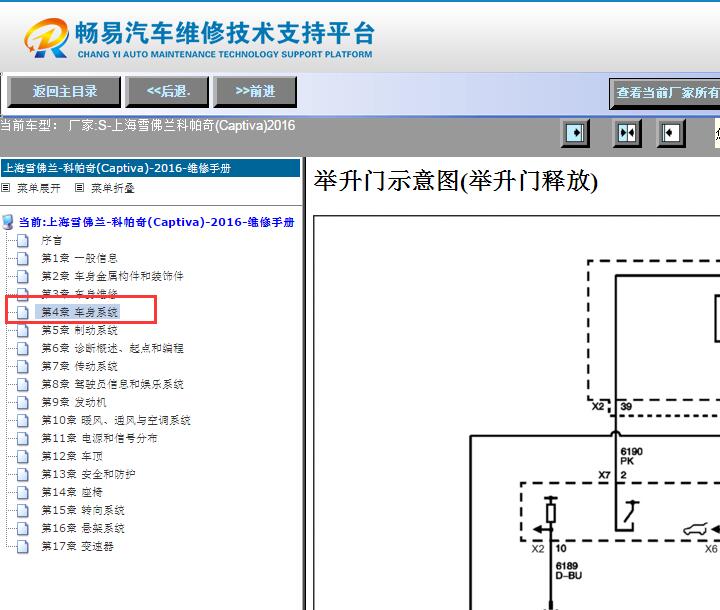Click the page icon beside 序言
The width and height of the screenshot is (720, 610).
[22, 241]
